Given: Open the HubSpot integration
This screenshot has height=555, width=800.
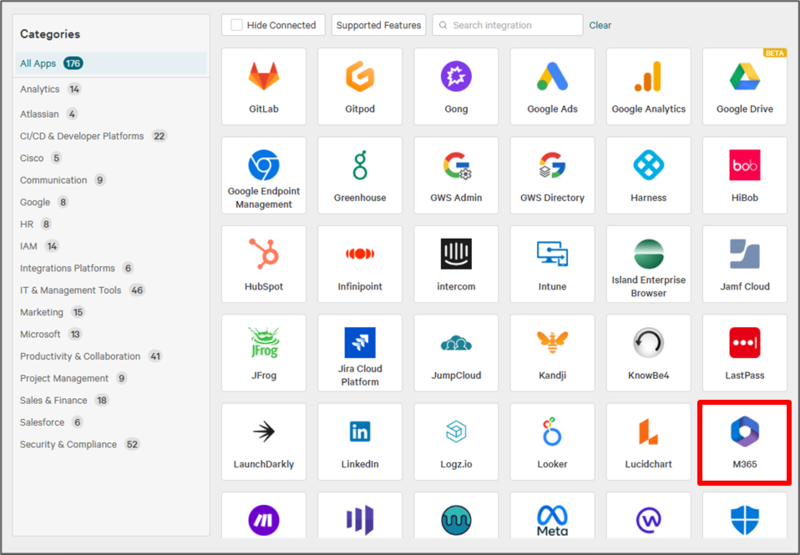Looking at the screenshot, I should tap(264, 264).
